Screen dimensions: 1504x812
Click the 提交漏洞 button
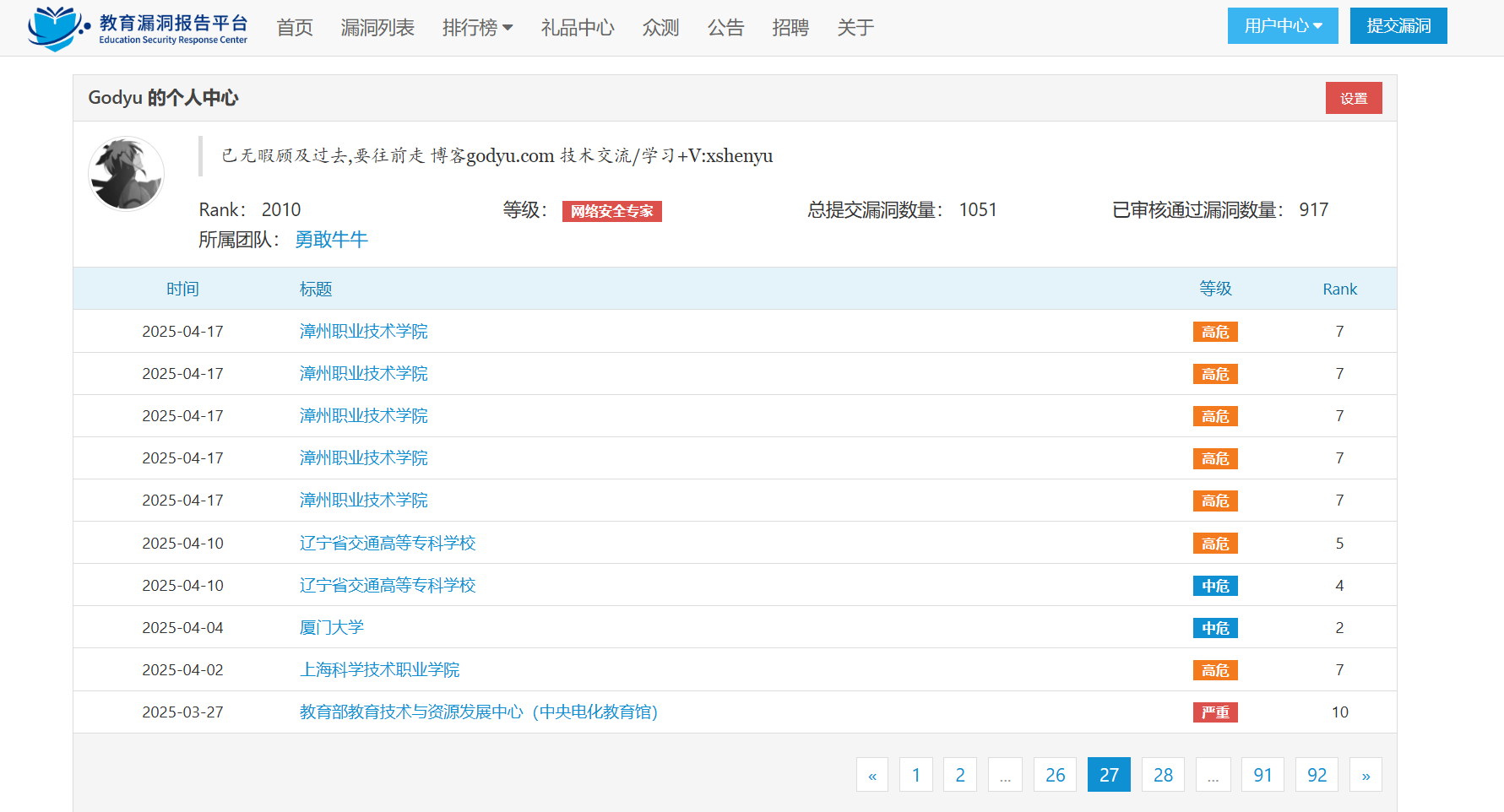point(1398,26)
